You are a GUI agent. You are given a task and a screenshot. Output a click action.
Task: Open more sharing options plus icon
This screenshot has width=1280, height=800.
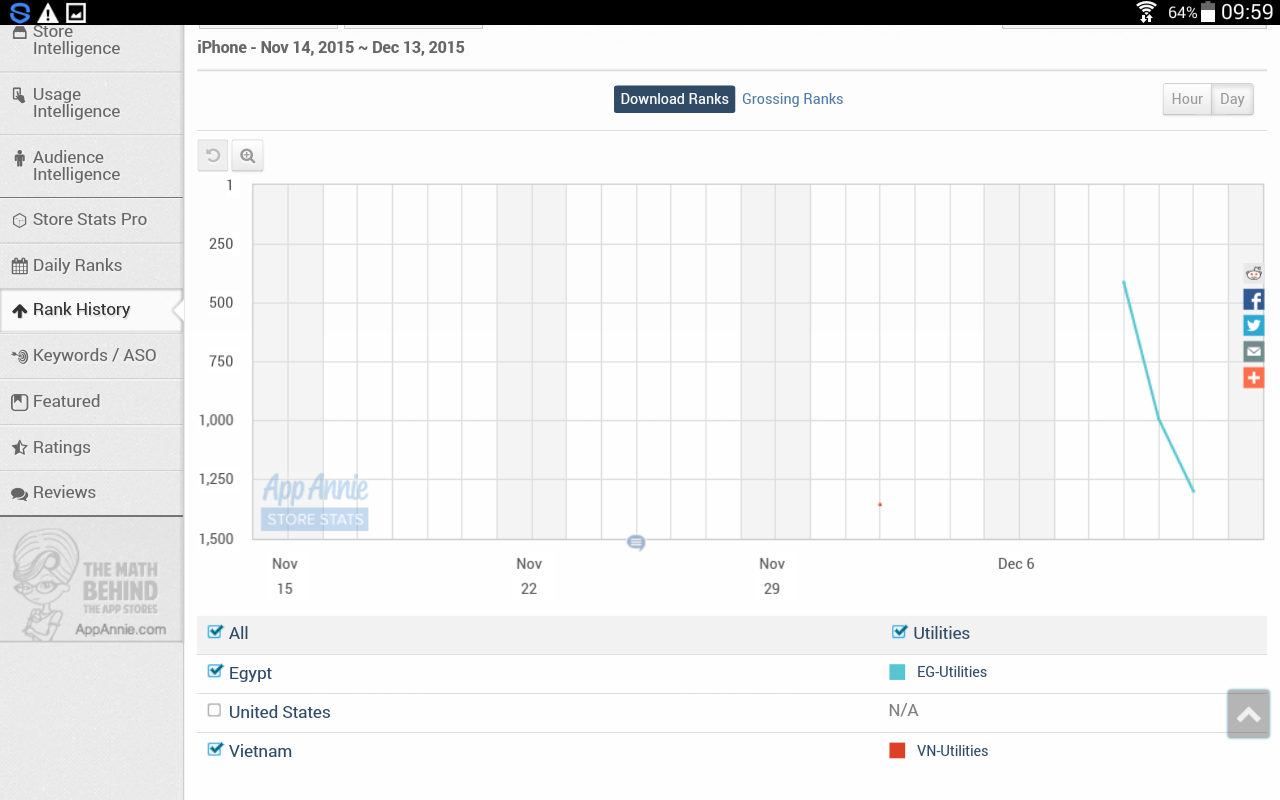coord(1253,377)
